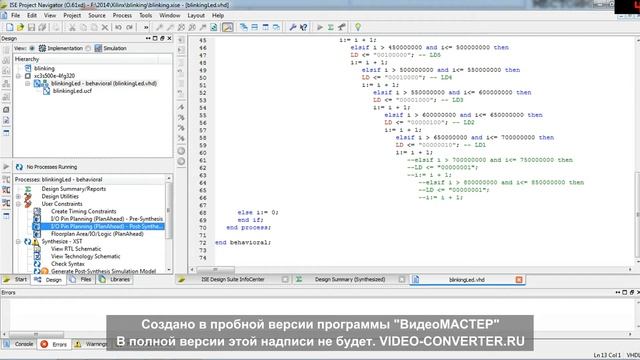
Task: Open the Design Summary (Synthesized) tab
Action: point(350,280)
